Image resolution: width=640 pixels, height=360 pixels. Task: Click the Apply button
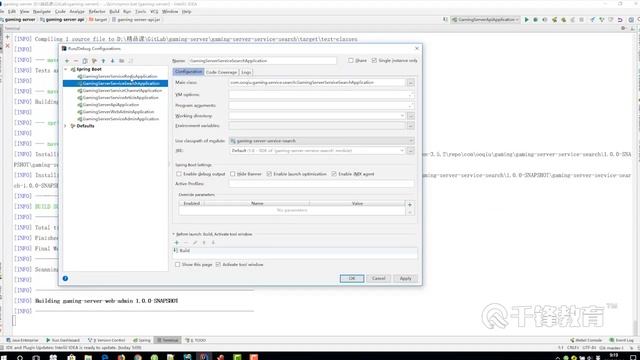(x=405, y=278)
